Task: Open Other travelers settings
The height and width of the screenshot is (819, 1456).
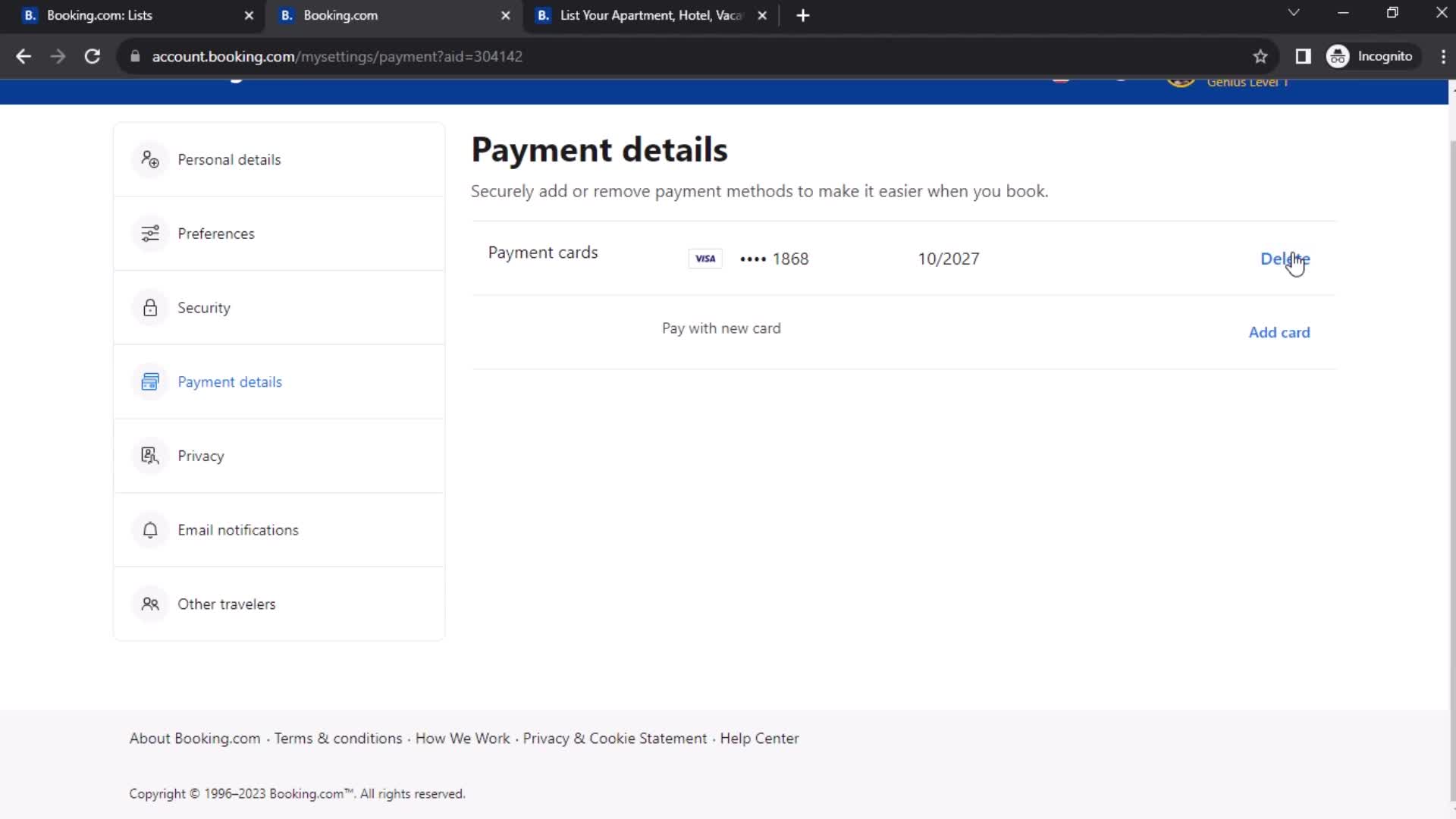Action: point(279,604)
